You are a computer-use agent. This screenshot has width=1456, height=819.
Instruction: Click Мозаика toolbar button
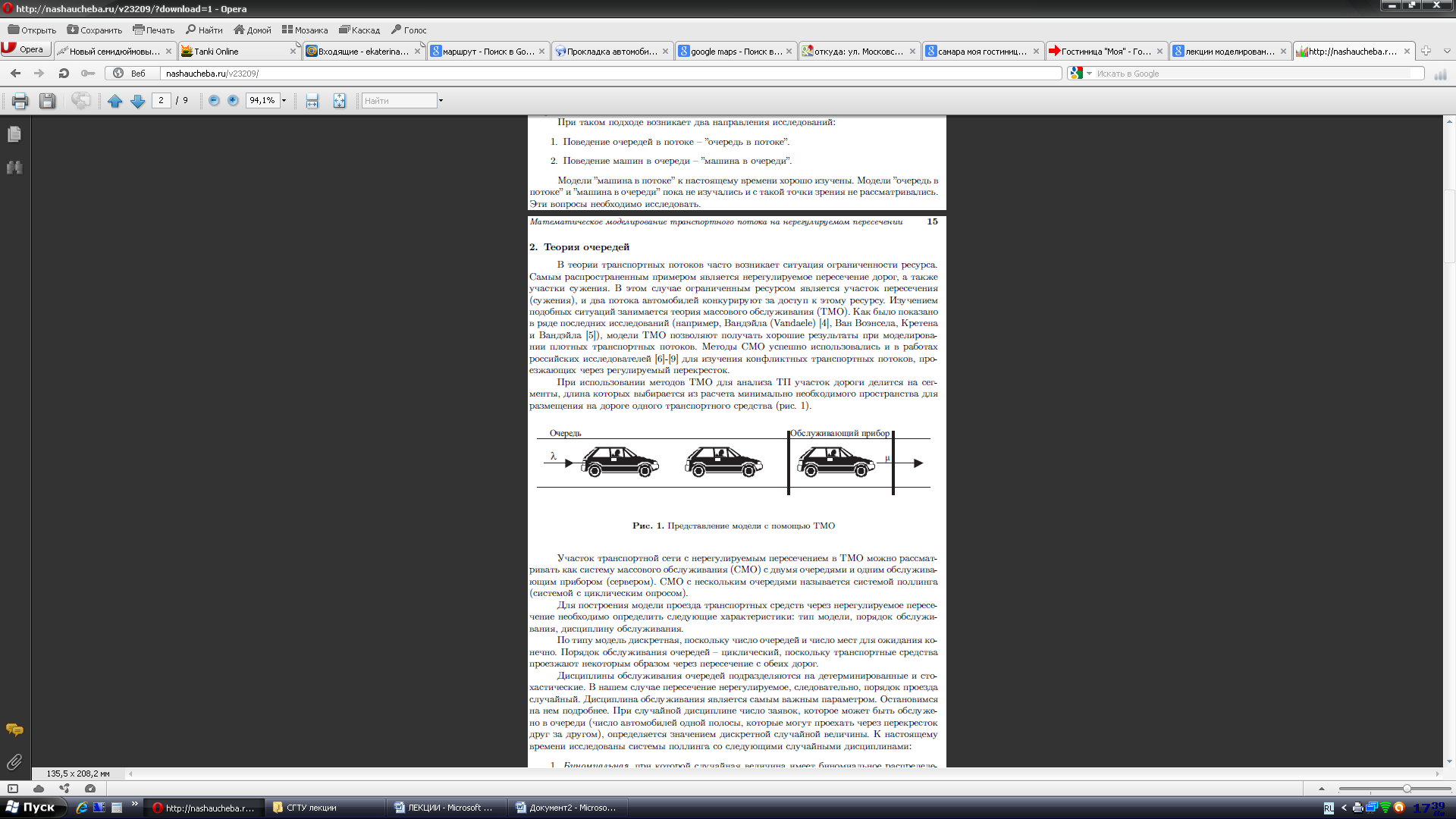304,30
